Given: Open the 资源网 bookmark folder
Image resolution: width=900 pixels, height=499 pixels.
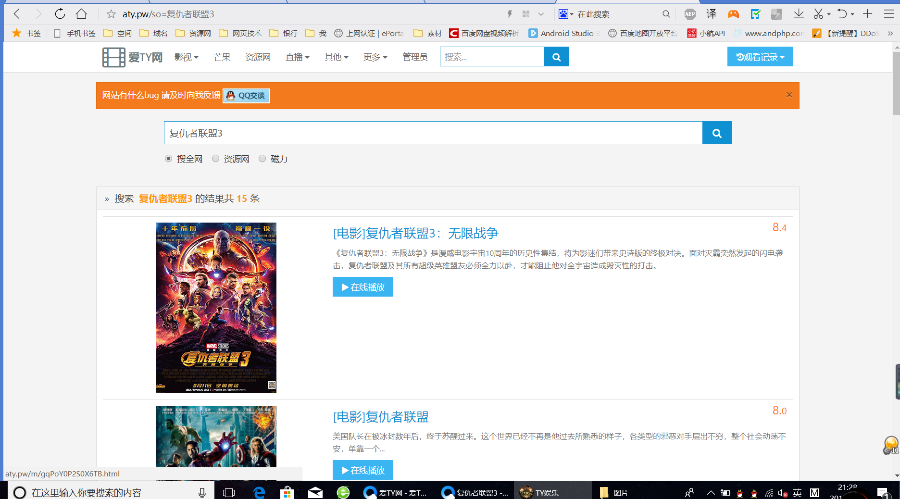Looking at the screenshot, I should click(x=193, y=33).
